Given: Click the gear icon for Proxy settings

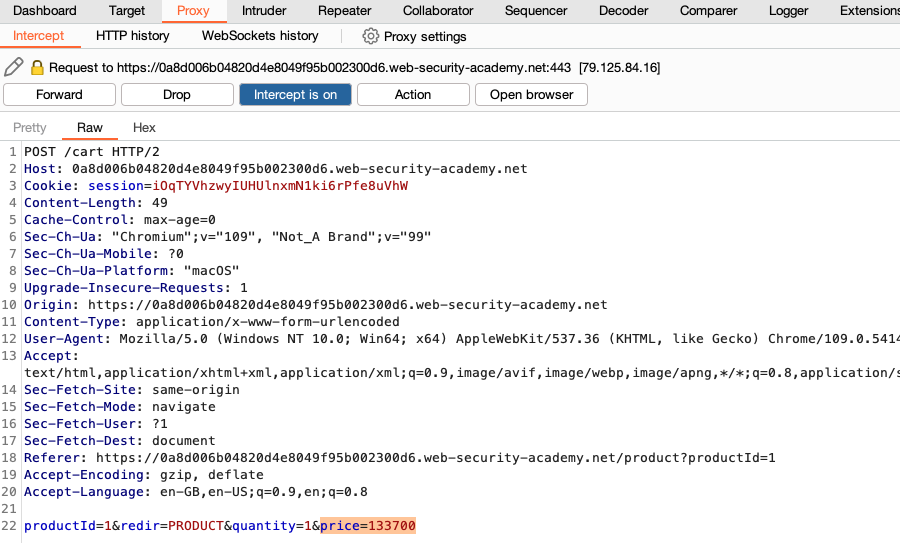Looking at the screenshot, I should point(371,36).
